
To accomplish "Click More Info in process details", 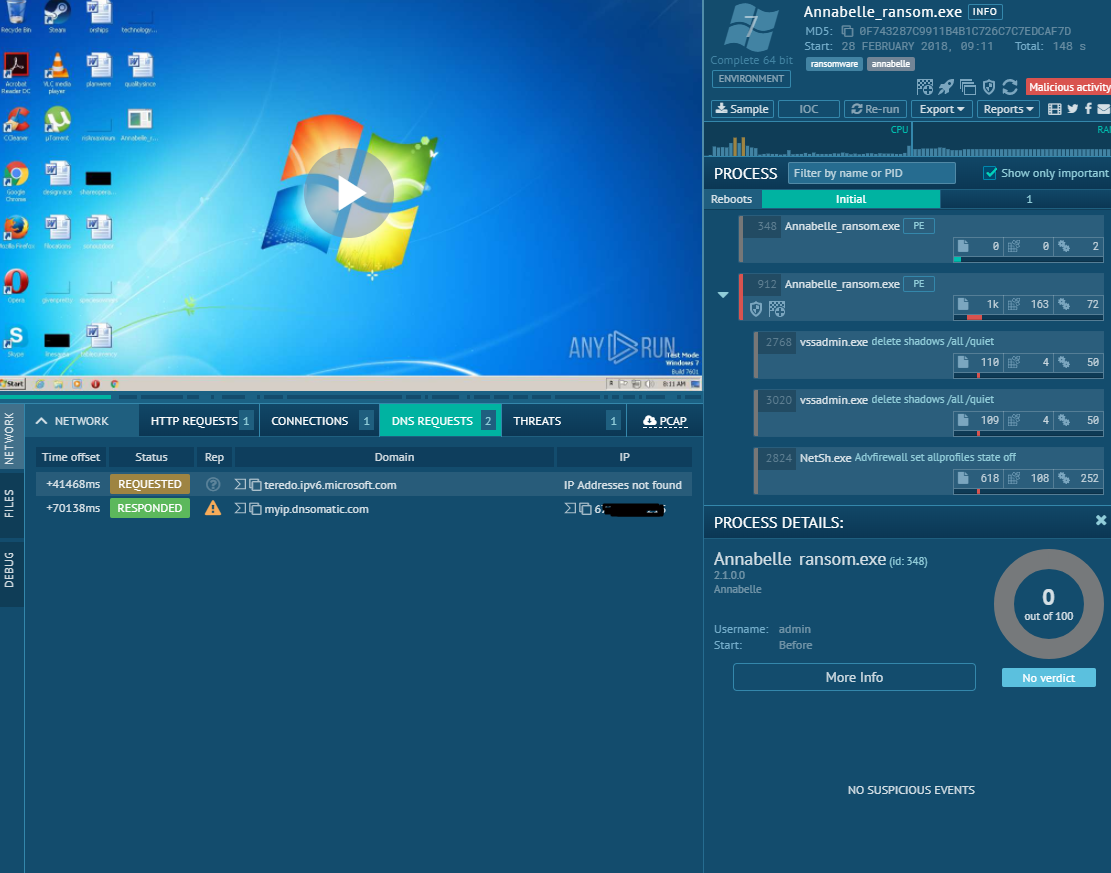I will tap(854, 677).
